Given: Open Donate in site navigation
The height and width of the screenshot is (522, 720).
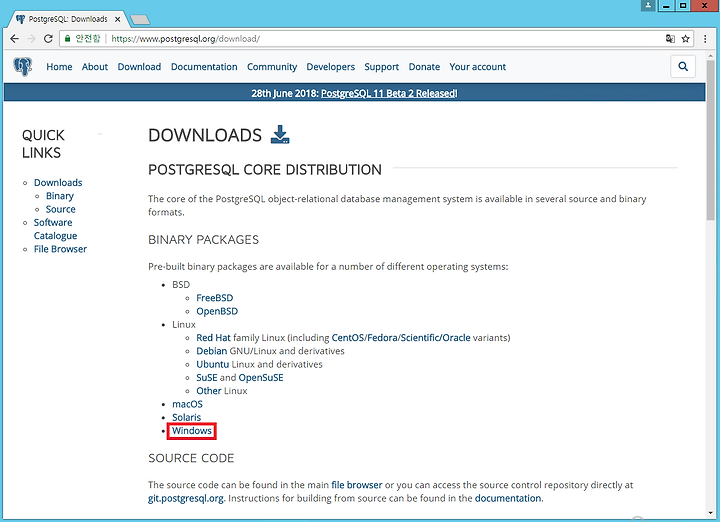Looking at the screenshot, I should coord(424,67).
